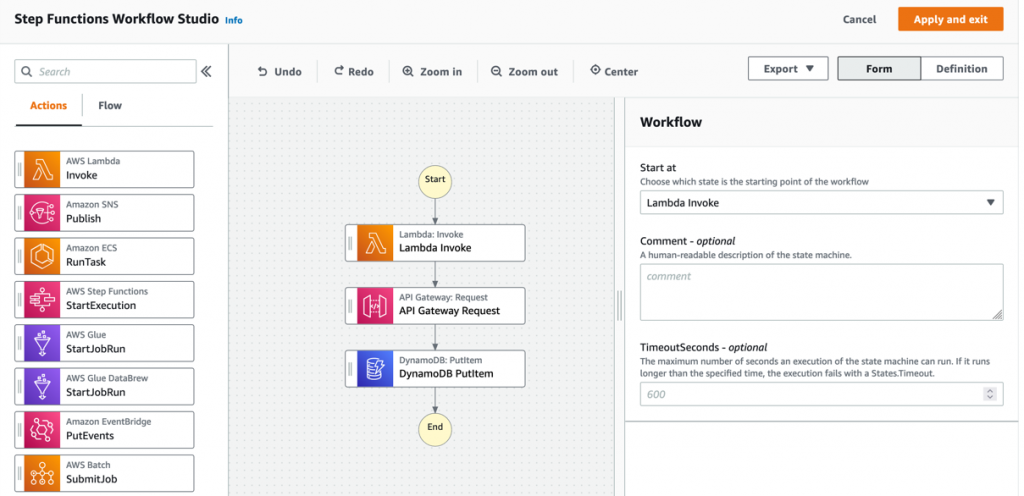This screenshot has width=1024, height=496.
Task: Click Apply and exit
Action: pos(951,20)
